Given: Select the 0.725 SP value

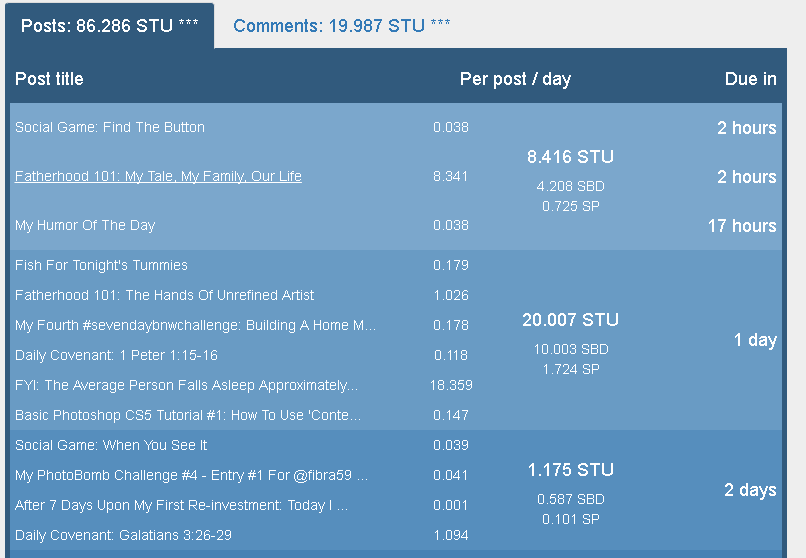Looking at the screenshot, I should (571, 206).
